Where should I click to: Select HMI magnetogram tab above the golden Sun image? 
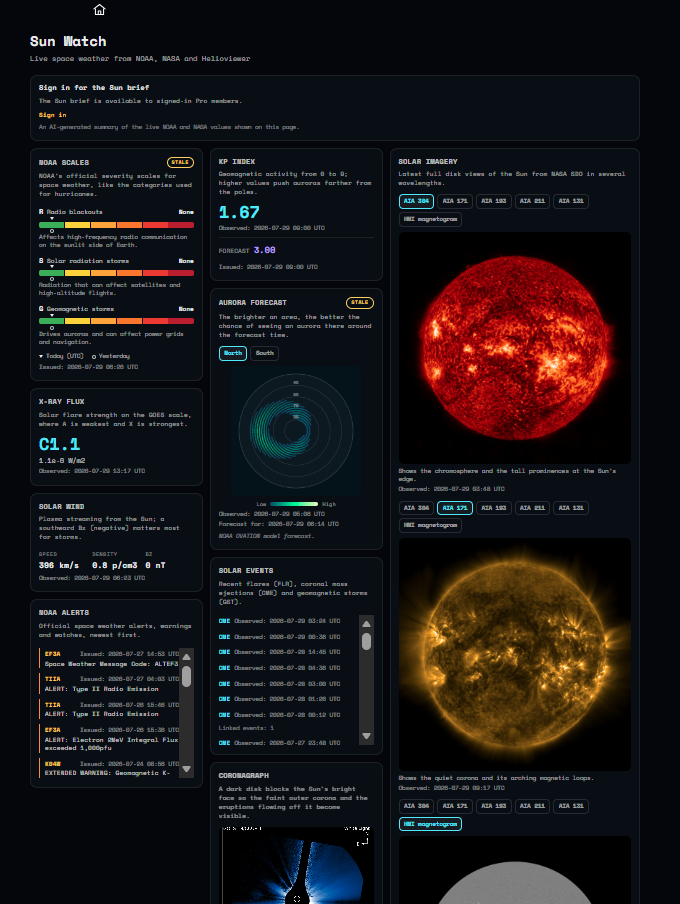coord(430,525)
